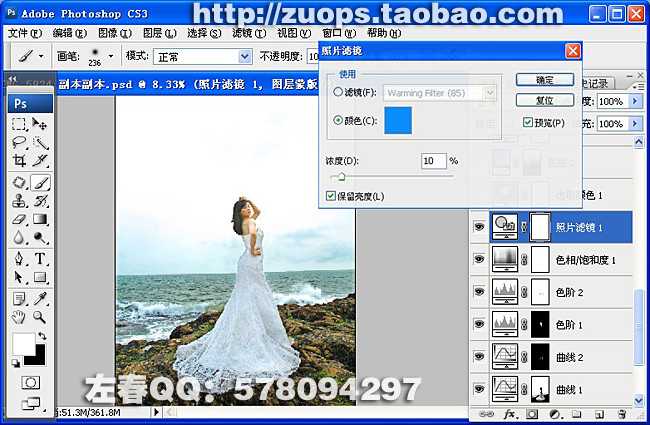Click the 浓度 density slider handle
Viewport: 650px width, 425px height.
click(341, 177)
